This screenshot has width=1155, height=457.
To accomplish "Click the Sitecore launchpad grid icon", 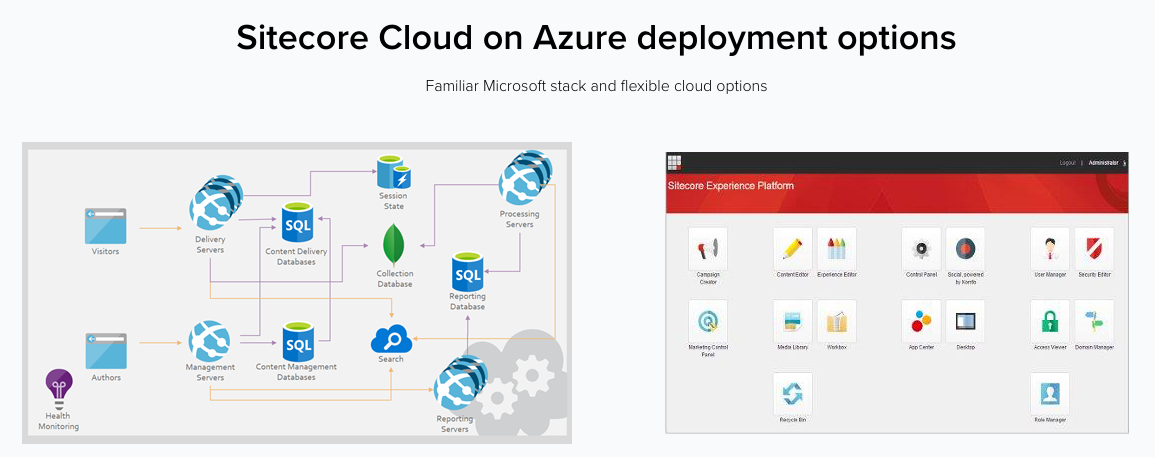I will pos(675,162).
